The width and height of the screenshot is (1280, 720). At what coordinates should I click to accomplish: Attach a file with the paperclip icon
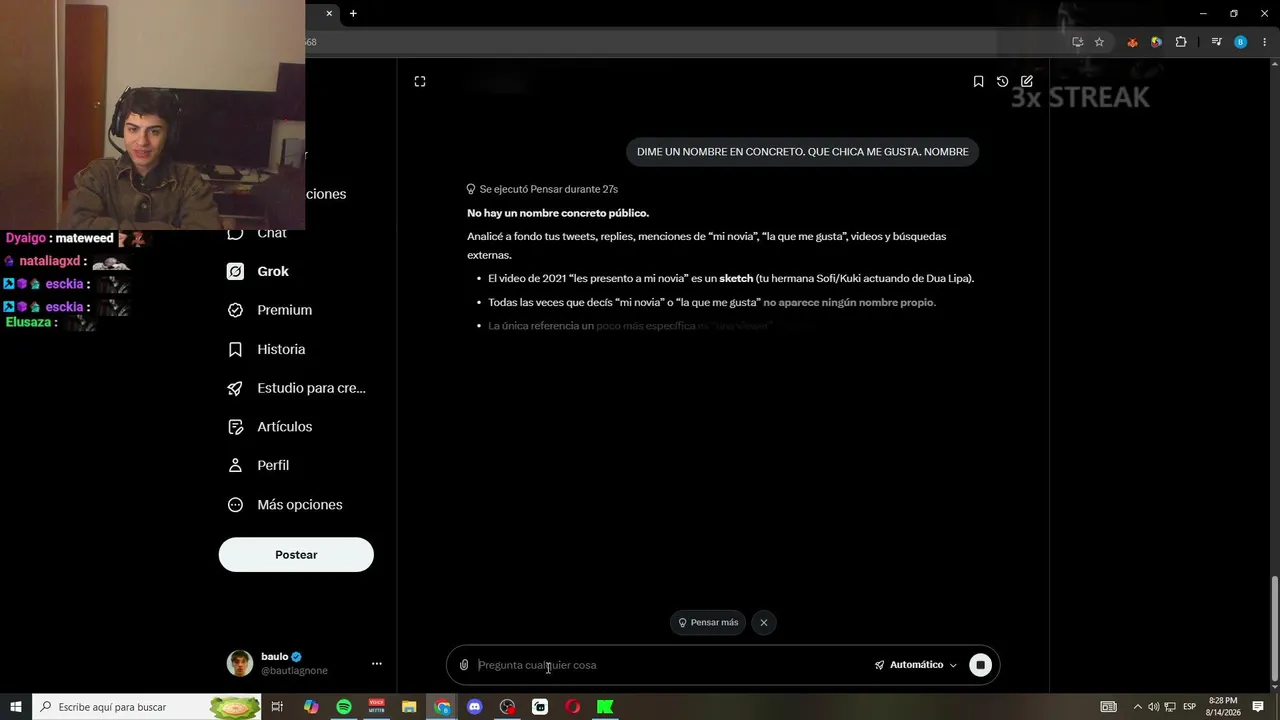pos(464,665)
